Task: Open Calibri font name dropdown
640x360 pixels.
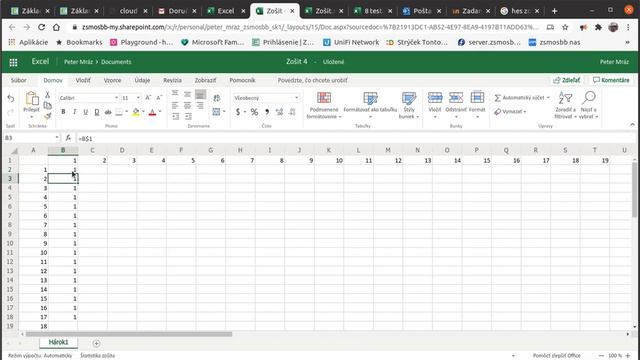Action: (116, 98)
